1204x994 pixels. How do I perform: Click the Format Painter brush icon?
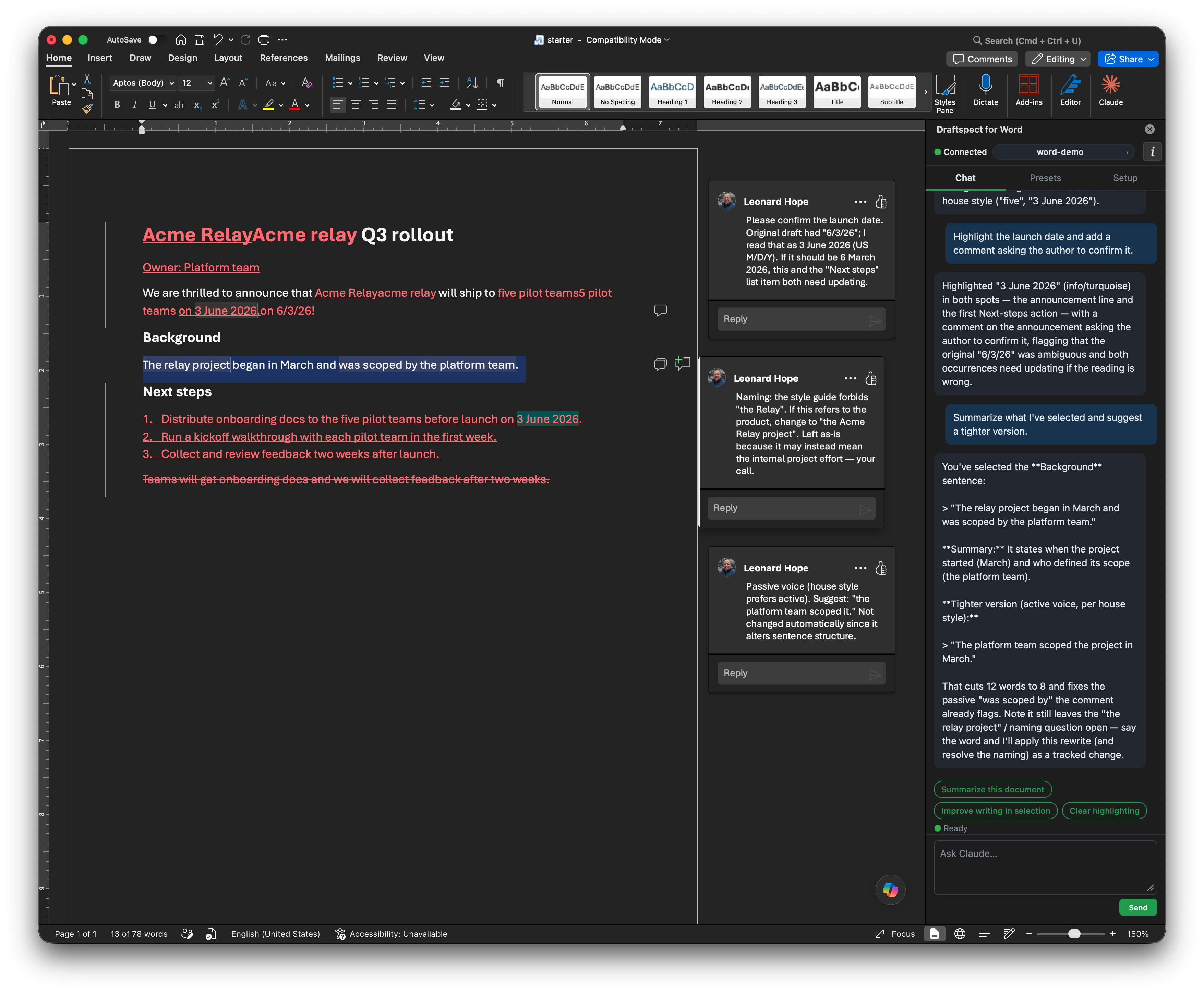(87, 108)
